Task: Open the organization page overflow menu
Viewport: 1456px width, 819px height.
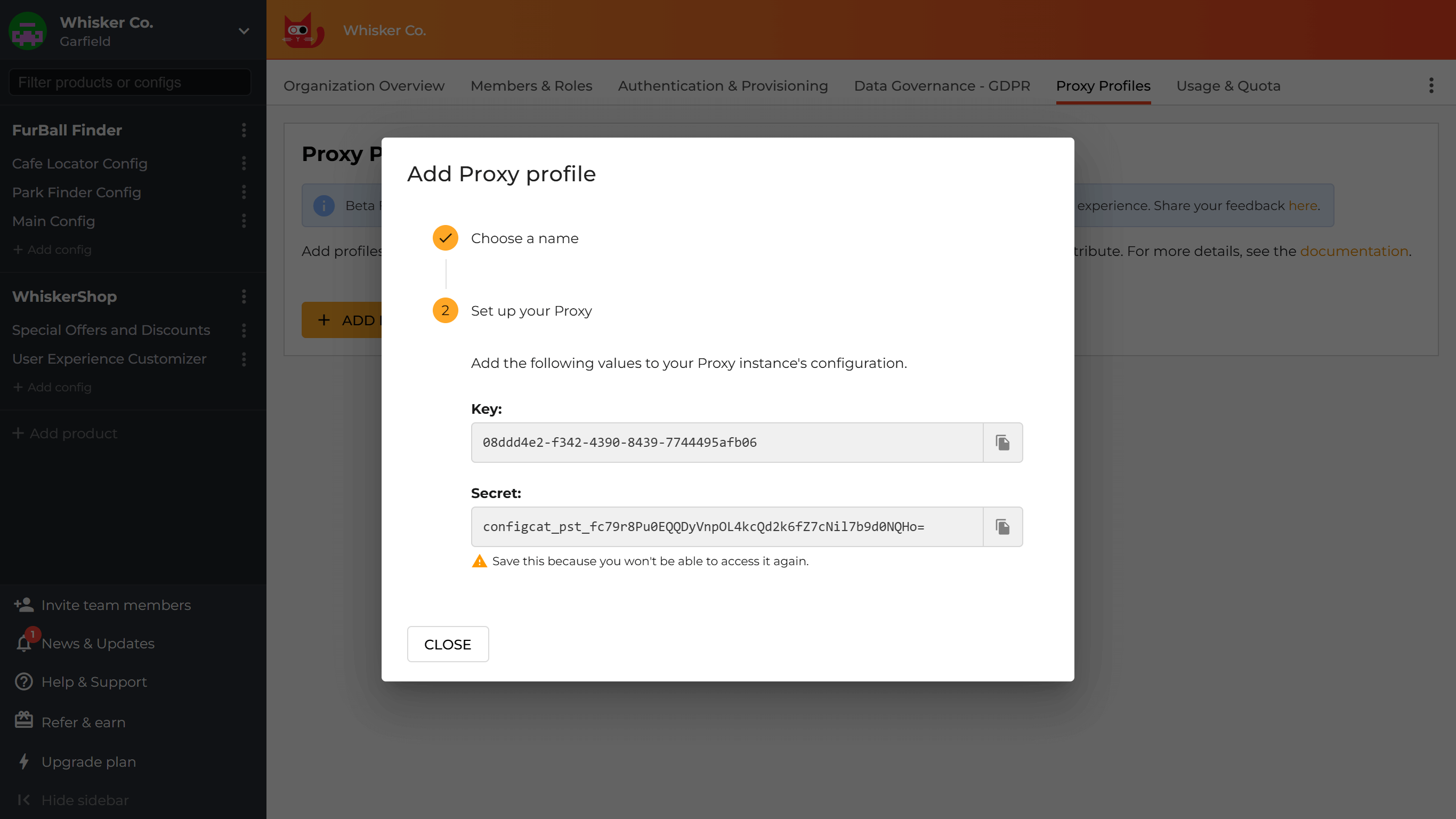Action: coord(1430,85)
